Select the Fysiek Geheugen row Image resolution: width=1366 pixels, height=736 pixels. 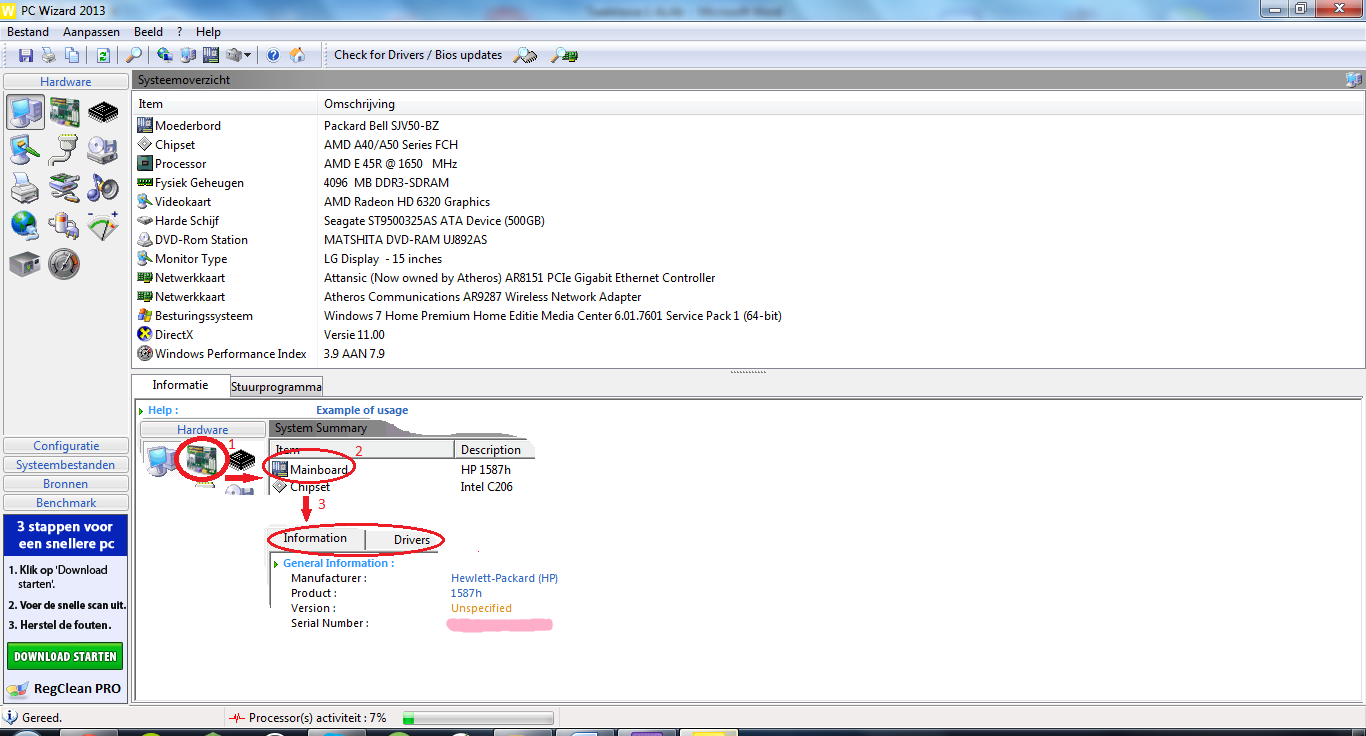(x=748, y=183)
